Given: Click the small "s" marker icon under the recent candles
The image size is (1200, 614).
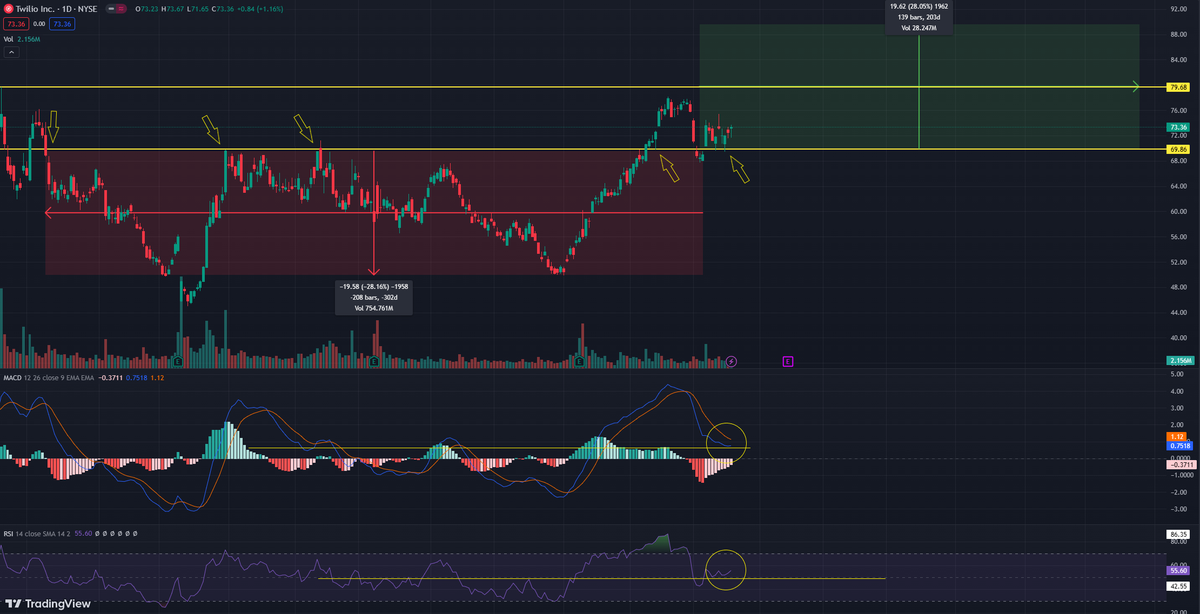Looking at the screenshot, I should tap(731, 361).
